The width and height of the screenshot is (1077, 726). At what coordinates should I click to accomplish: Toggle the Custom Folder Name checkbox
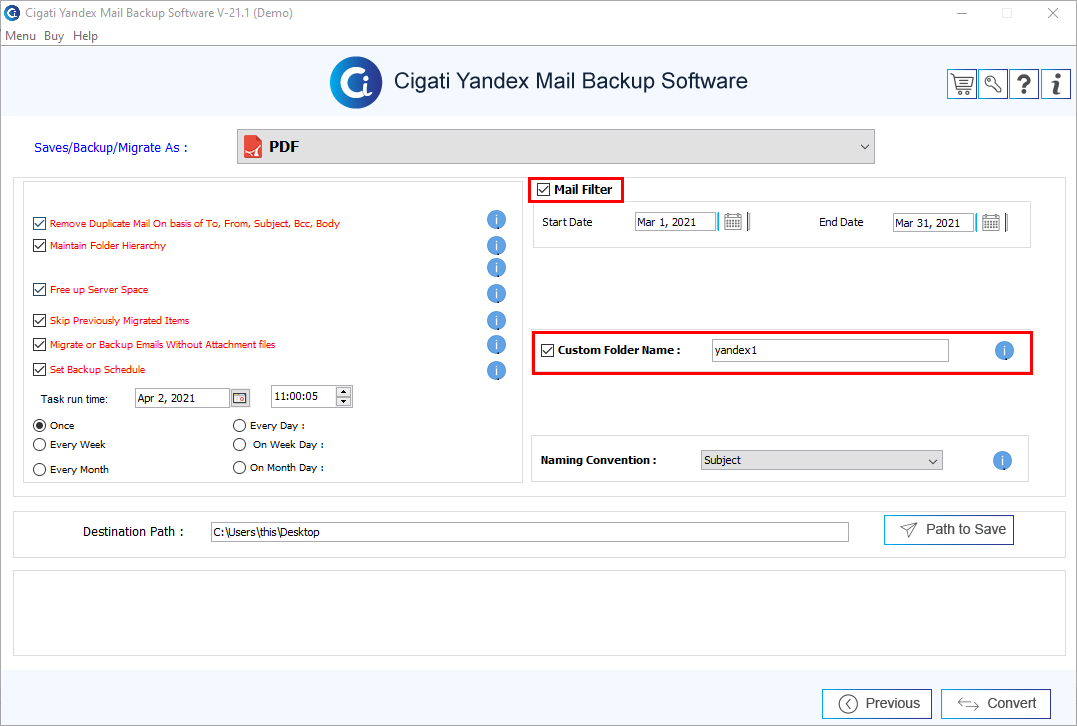tap(547, 350)
